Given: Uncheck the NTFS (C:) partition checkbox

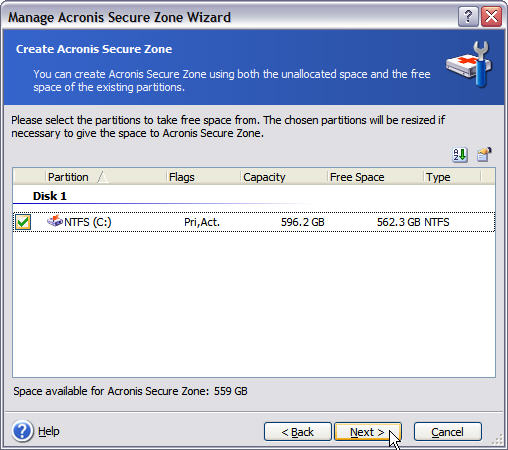Looking at the screenshot, I should tap(23, 222).
